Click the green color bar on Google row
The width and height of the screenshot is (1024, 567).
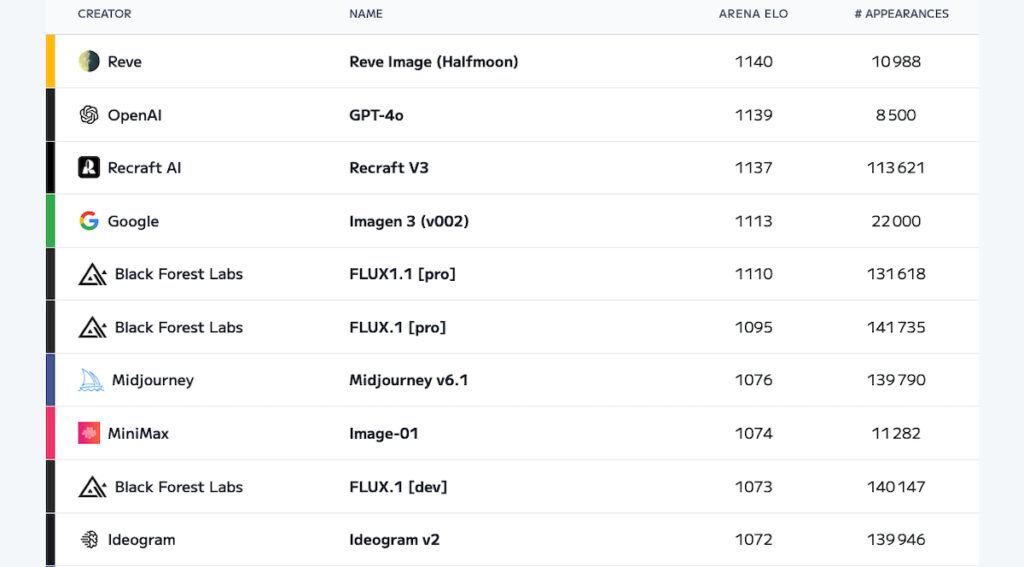click(x=50, y=221)
